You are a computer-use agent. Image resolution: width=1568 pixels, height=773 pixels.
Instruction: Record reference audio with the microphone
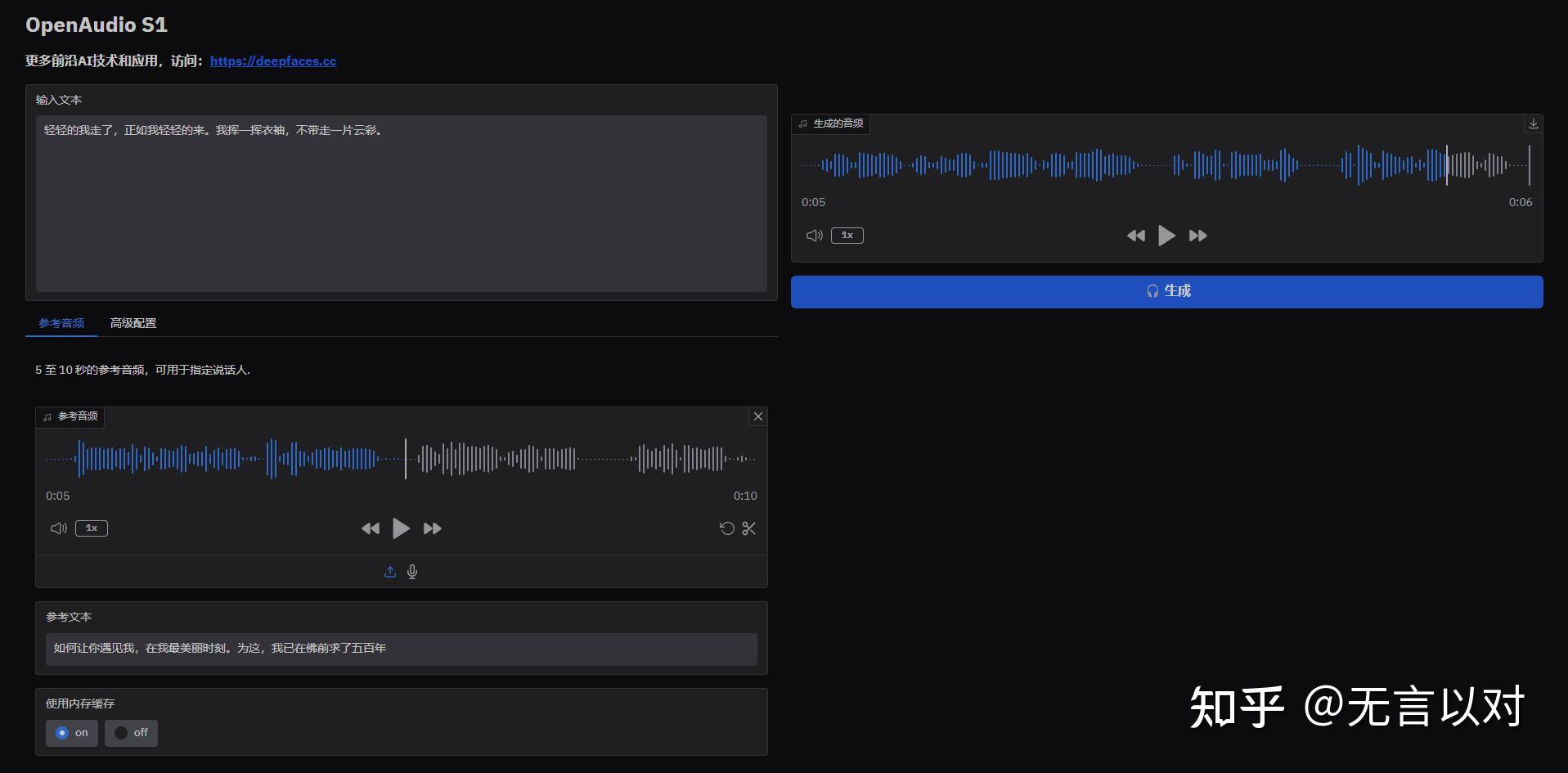coord(412,571)
